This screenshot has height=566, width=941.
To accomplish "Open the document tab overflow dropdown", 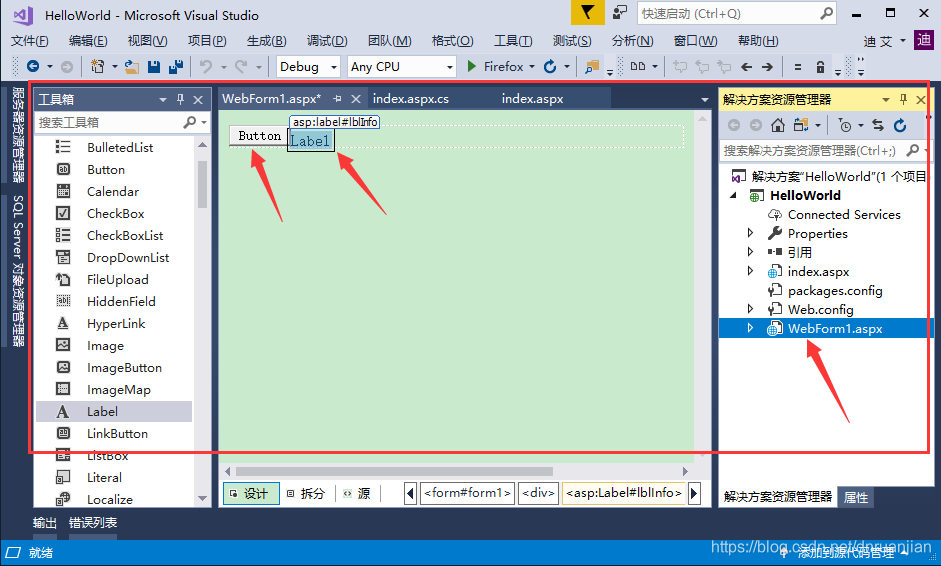I will [x=705, y=100].
